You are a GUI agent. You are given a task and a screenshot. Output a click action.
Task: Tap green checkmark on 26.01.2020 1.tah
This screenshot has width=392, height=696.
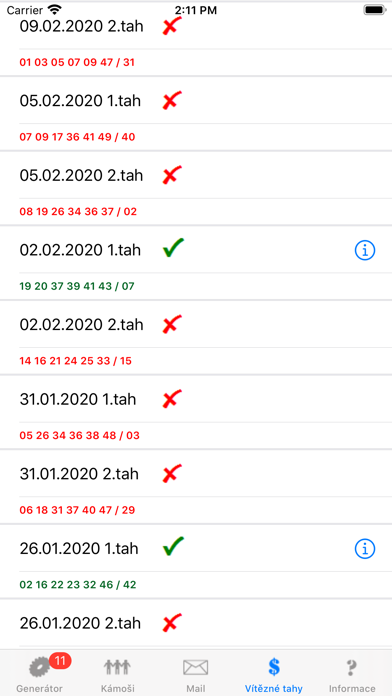[x=173, y=546]
